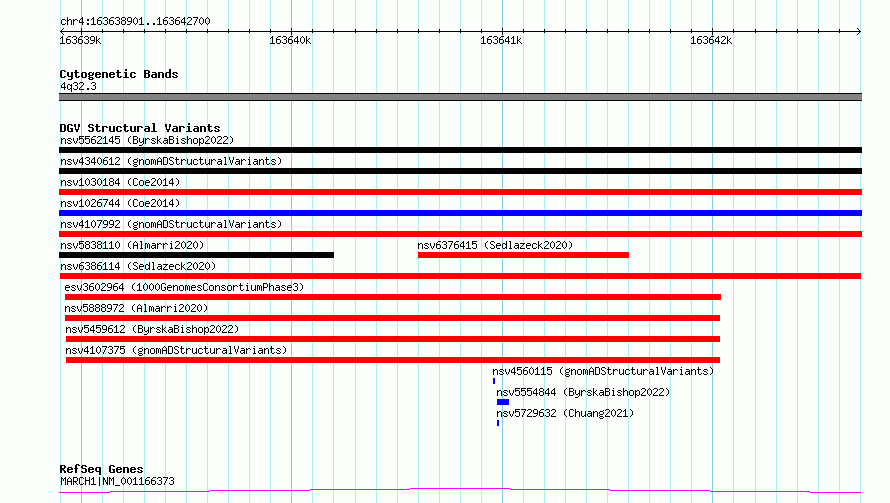
Task: Click the short red nsv6376415 bar
Action: 523,255
